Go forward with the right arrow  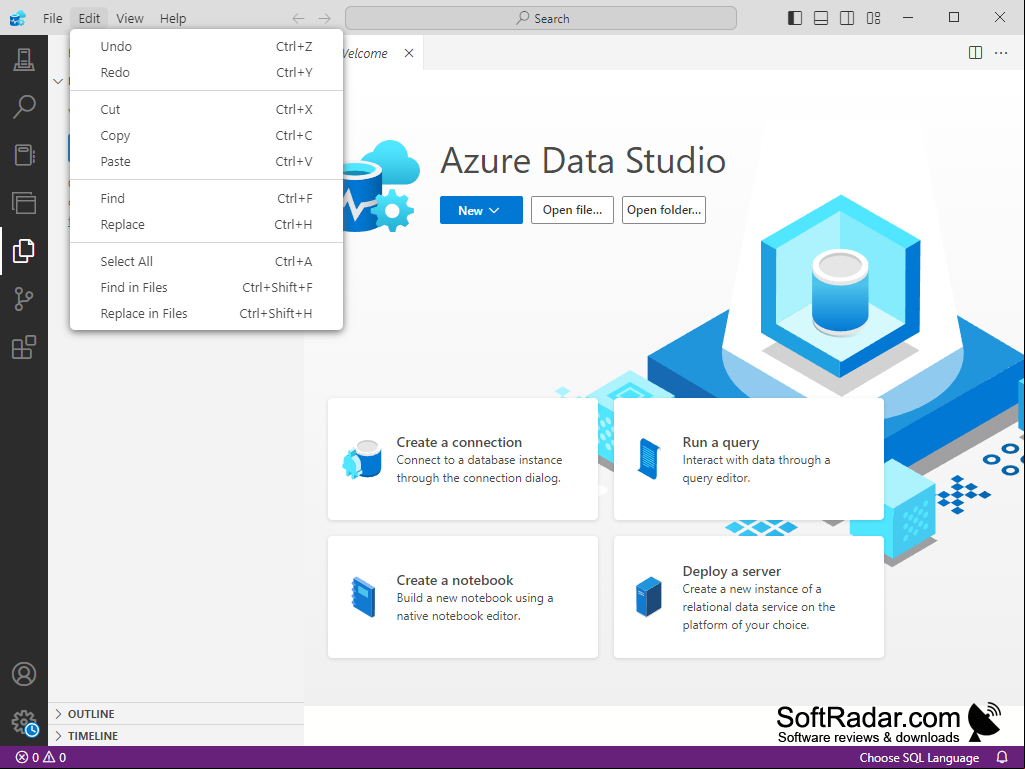[324, 18]
